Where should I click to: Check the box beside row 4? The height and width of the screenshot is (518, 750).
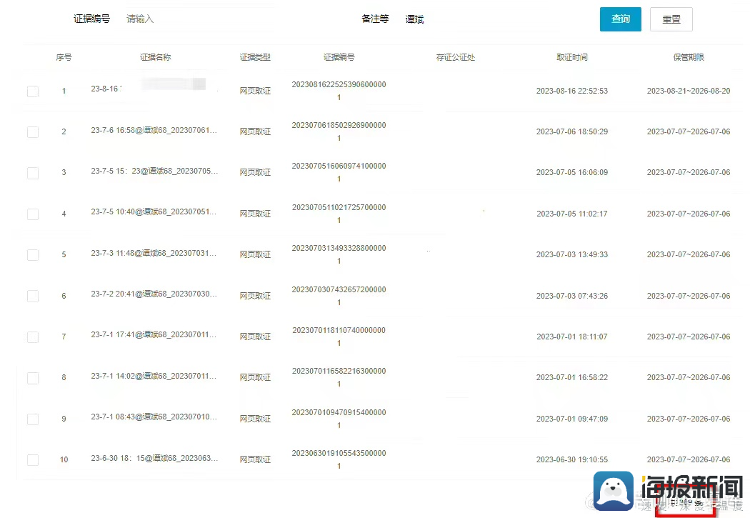tap(33, 214)
